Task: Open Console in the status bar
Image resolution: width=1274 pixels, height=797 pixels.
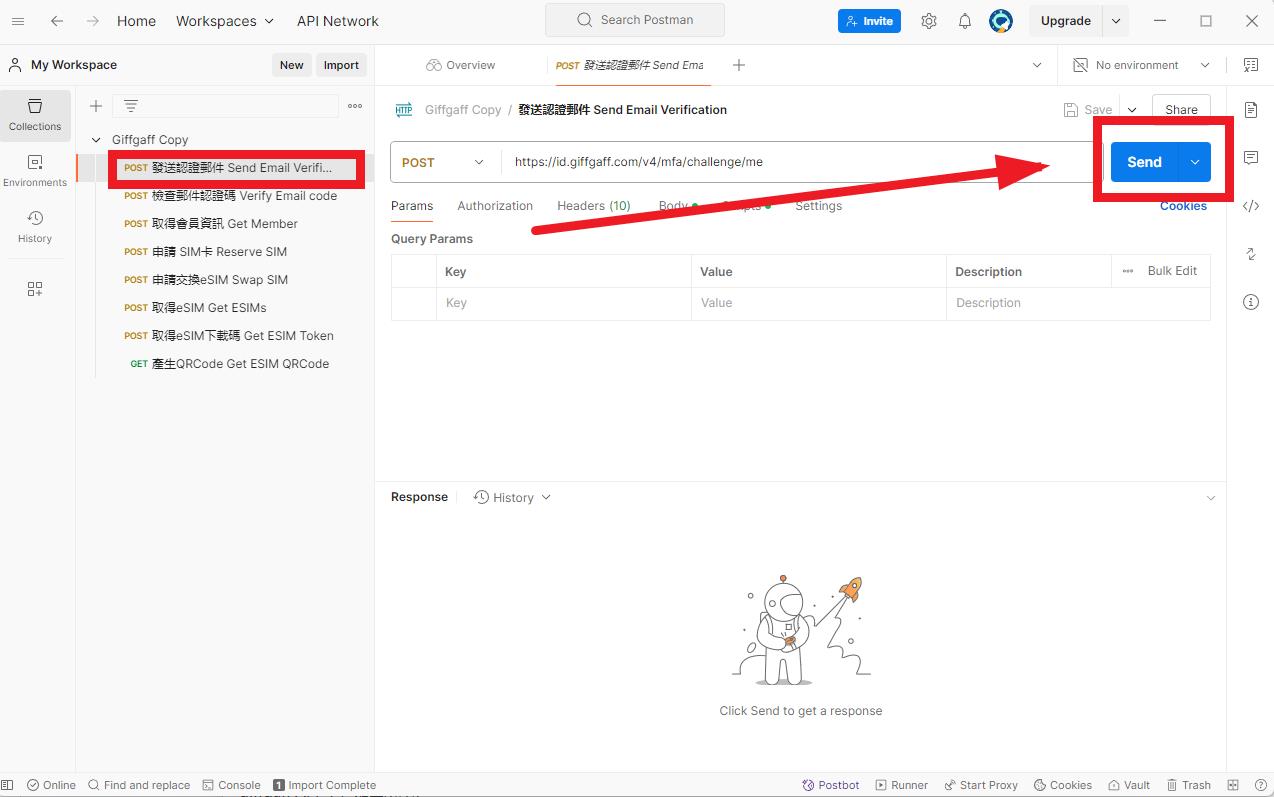Action: [x=231, y=785]
